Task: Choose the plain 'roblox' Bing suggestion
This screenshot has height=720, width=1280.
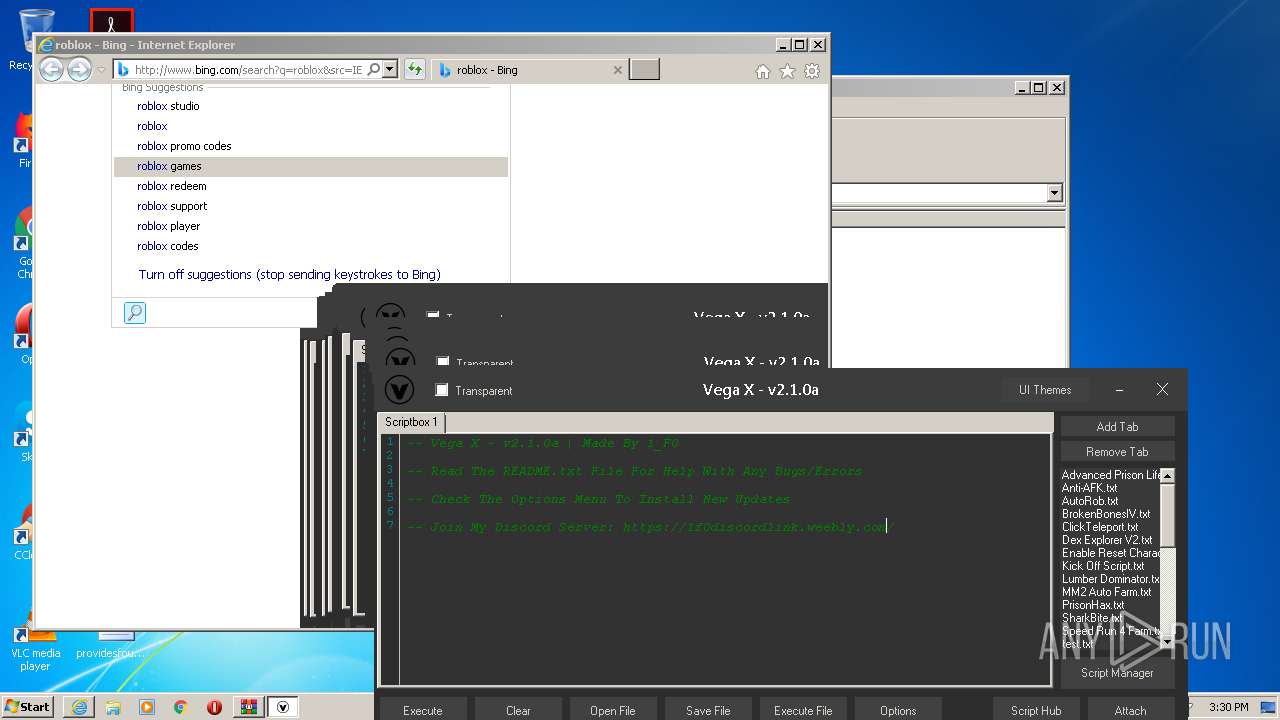Action: tap(311, 126)
